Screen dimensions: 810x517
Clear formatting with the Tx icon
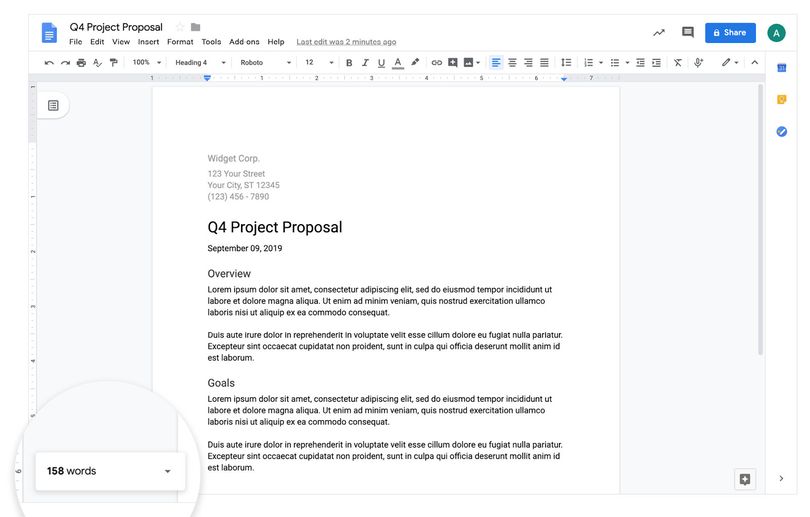pos(677,62)
